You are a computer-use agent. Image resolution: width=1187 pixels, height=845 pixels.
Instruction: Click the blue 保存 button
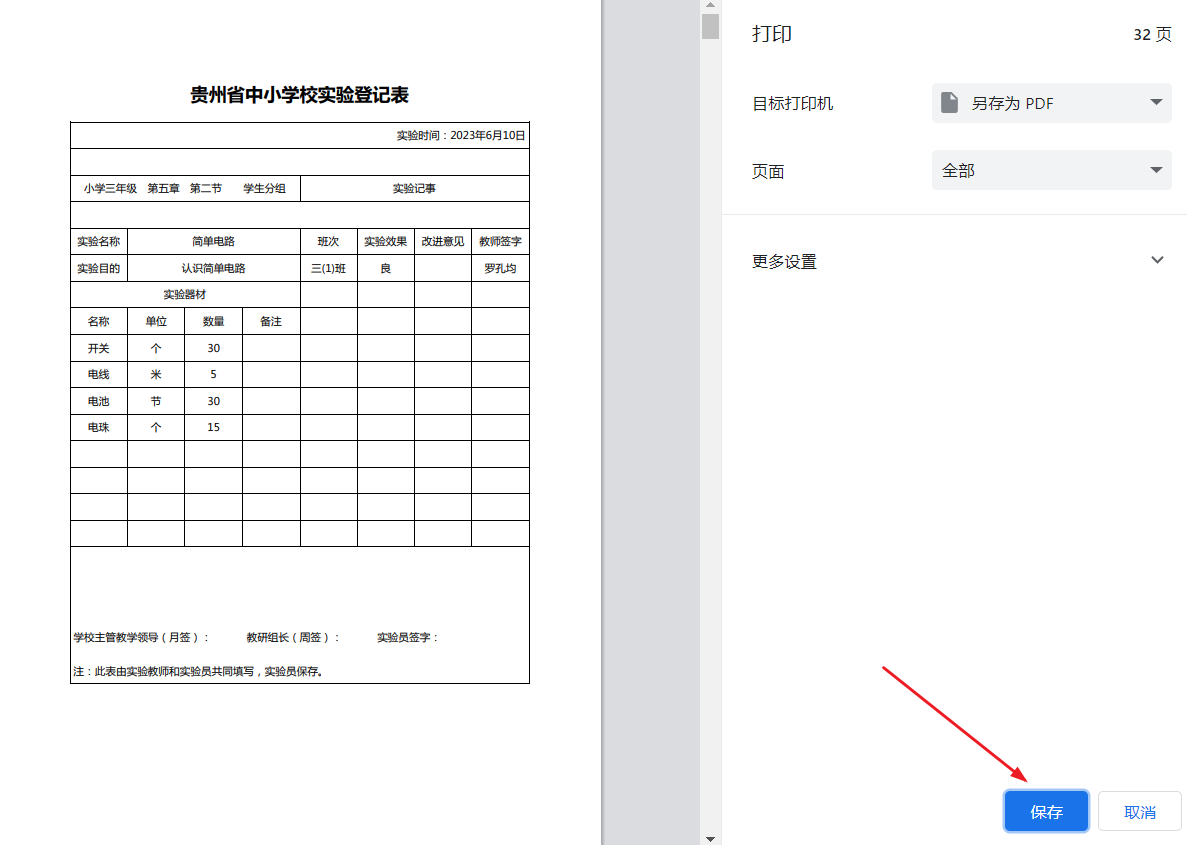click(1046, 811)
